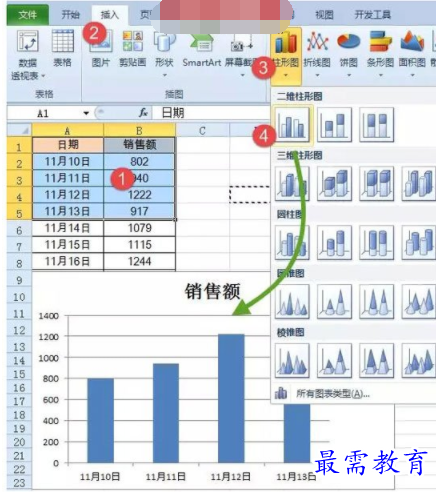This screenshot has width=436, height=494.
Task: Click the Line chart (折线图) icon
Action: click(x=317, y=42)
